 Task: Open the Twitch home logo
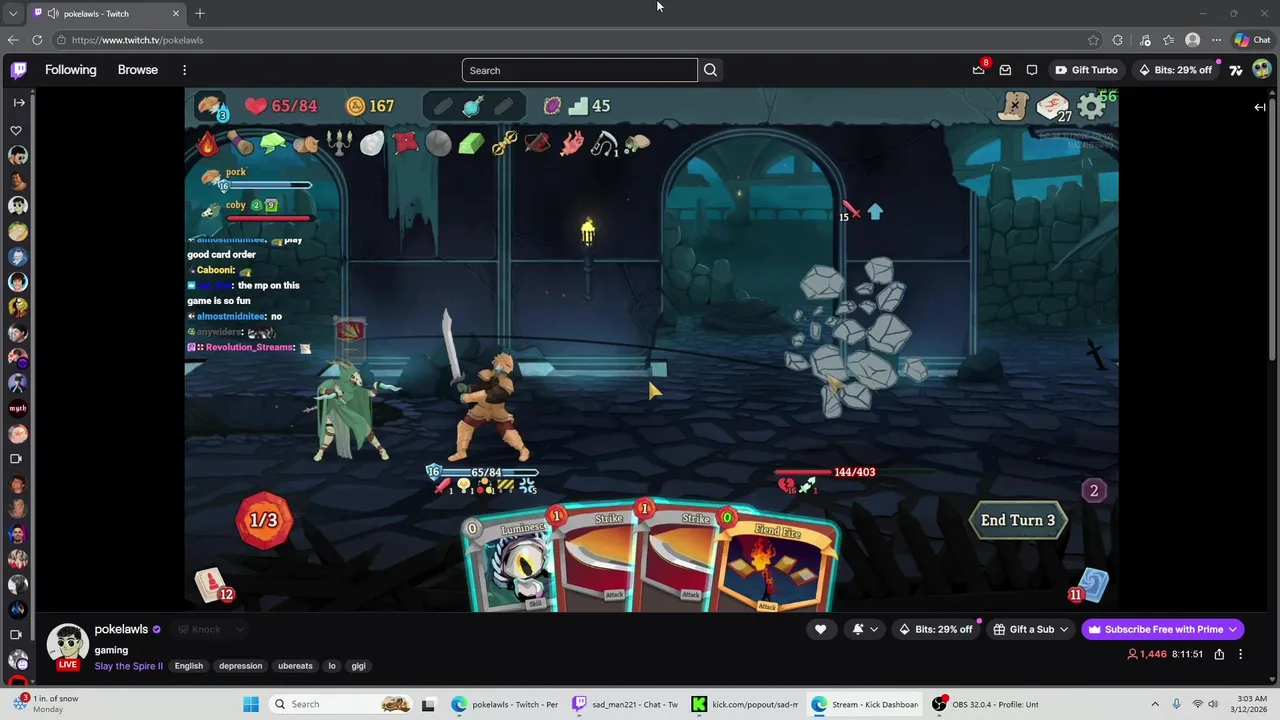tap(19, 70)
